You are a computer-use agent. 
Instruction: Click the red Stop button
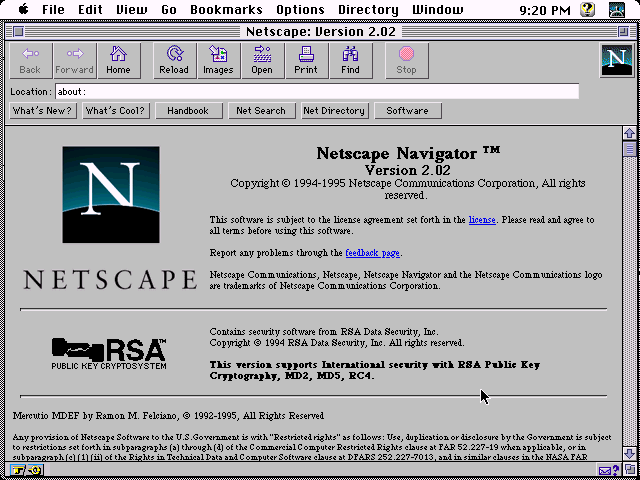(407, 60)
